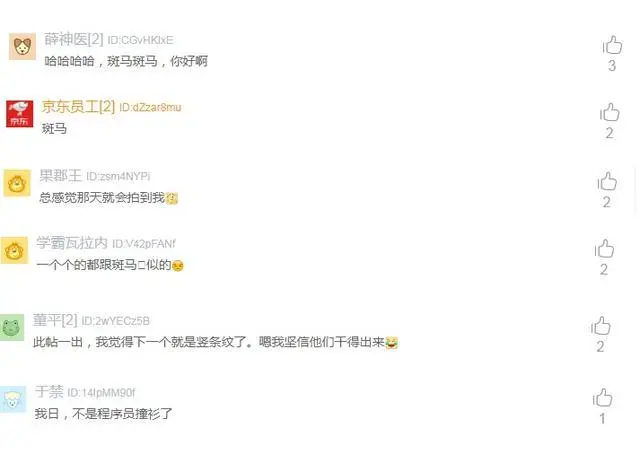Open the red 京东 avatar

click(20, 114)
